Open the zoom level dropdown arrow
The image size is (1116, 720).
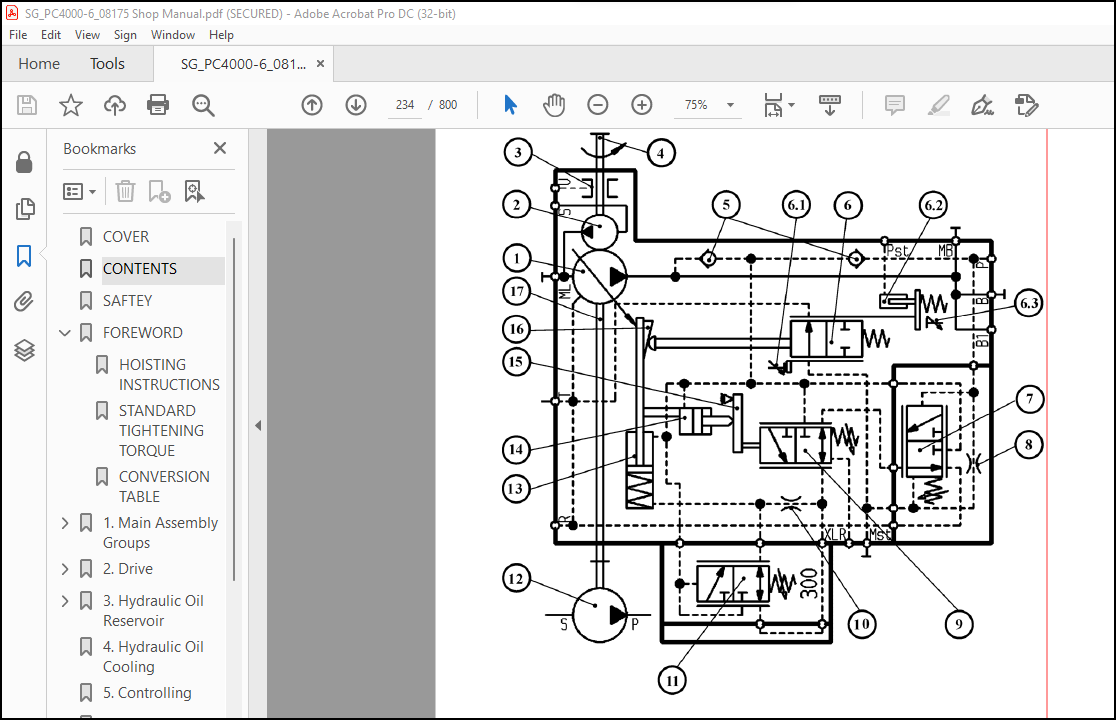pos(730,105)
